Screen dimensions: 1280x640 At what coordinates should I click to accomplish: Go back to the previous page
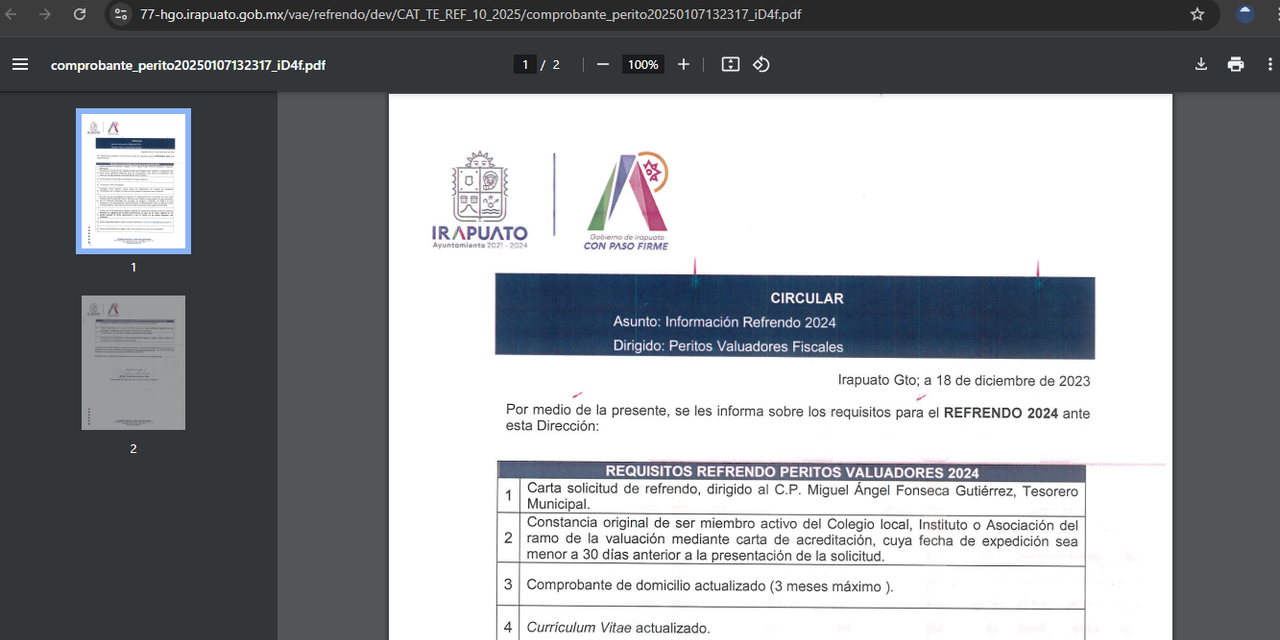pyautogui.click(x=13, y=14)
